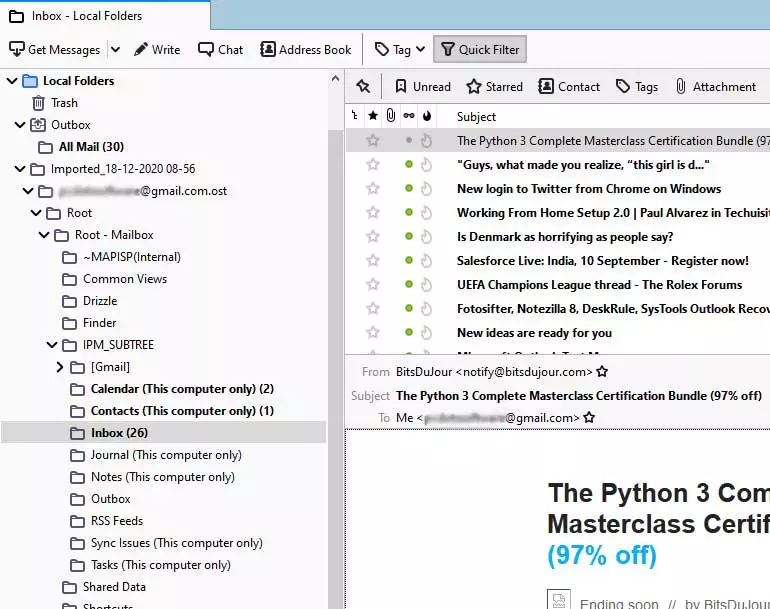Filter messages by Contact
The height and width of the screenshot is (609, 770).
coord(569,87)
